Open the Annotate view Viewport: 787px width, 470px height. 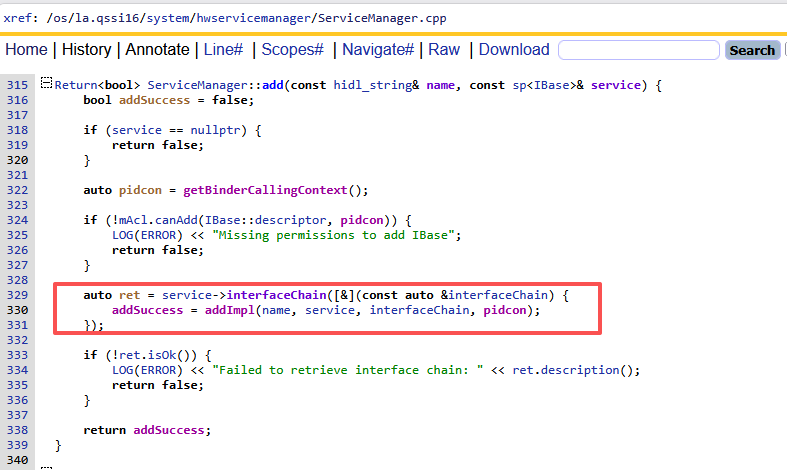157,50
